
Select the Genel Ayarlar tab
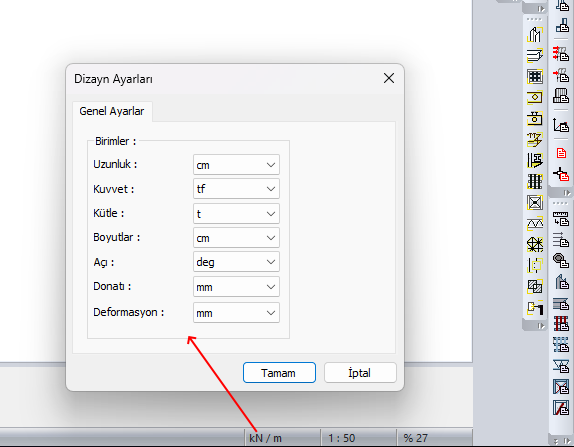tap(112, 111)
